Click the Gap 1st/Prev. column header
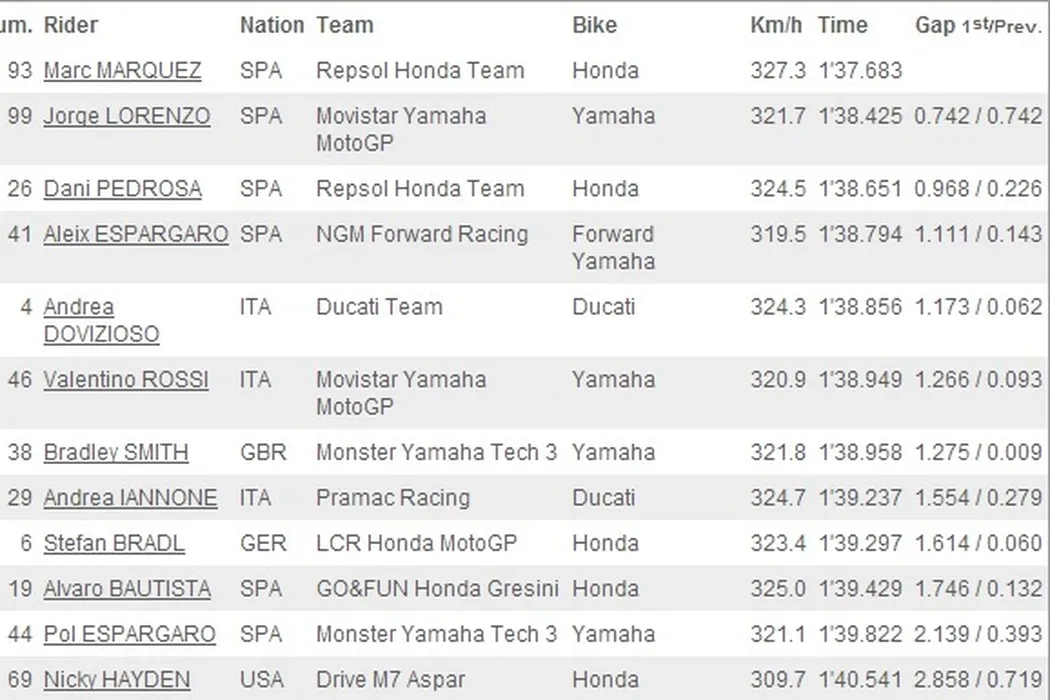1050x700 pixels. tap(978, 26)
